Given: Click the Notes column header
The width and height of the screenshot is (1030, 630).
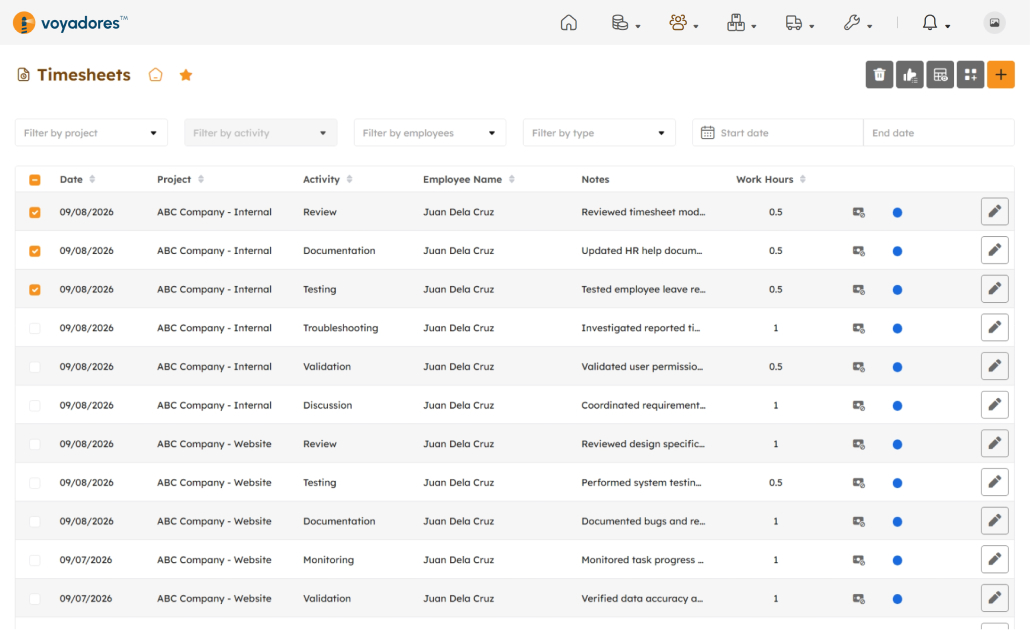Looking at the screenshot, I should 595,179.
